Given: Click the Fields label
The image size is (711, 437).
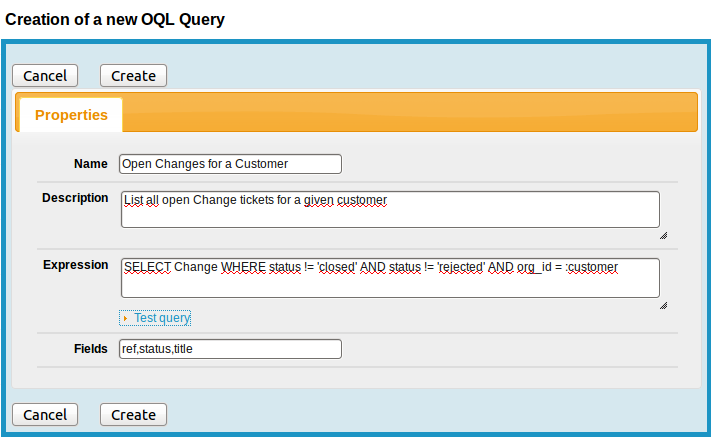Looking at the screenshot, I should coord(91,349).
